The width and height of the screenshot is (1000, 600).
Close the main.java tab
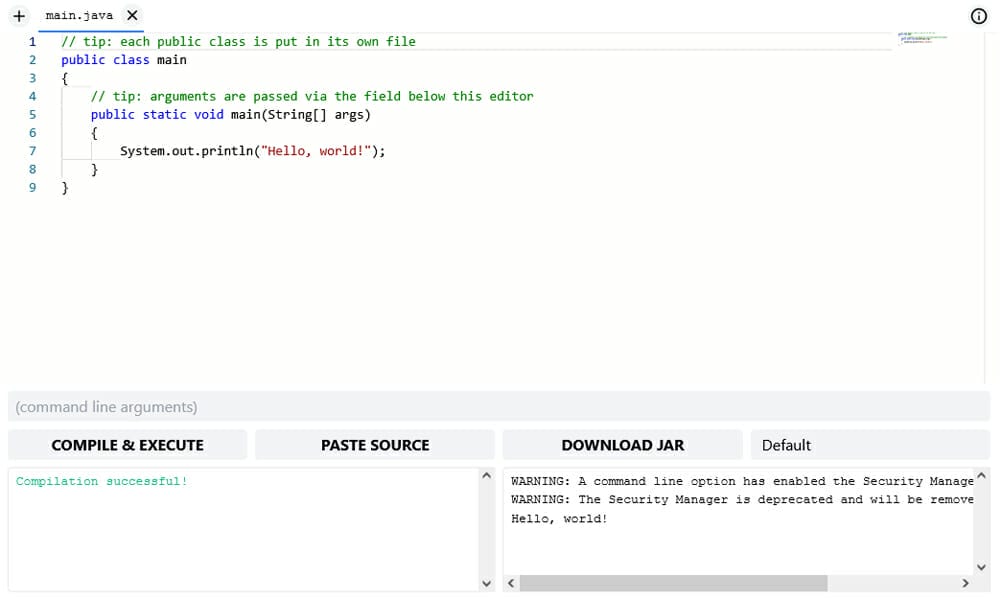(132, 15)
